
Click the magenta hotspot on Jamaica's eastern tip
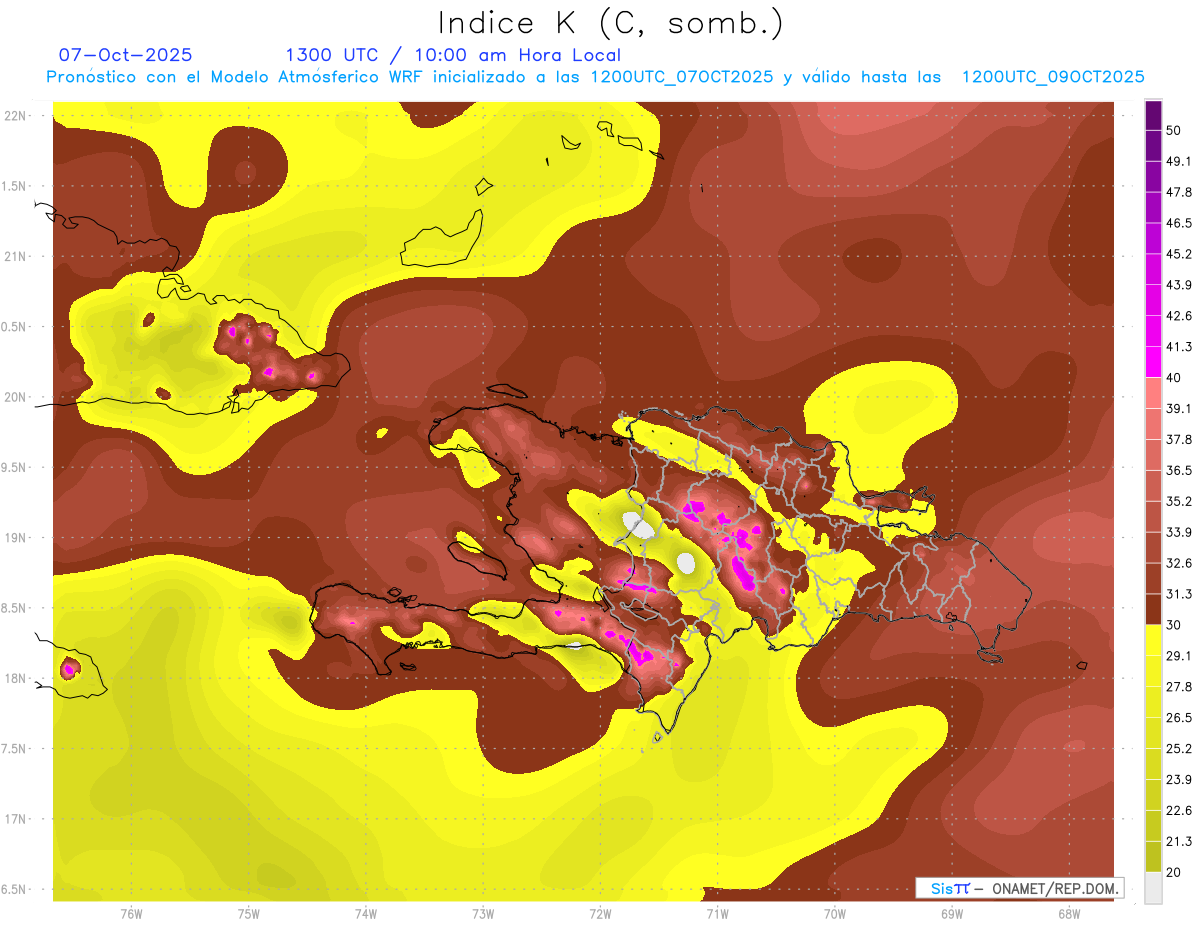pos(70,668)
